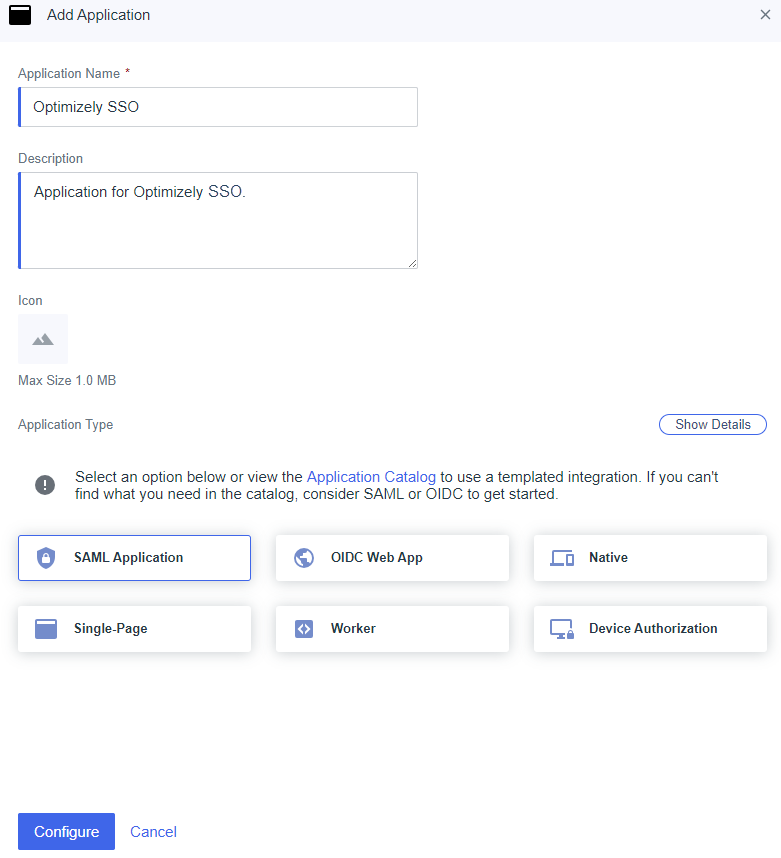
Task: Choose the Native application type
Action: click(x=650, y=558)
